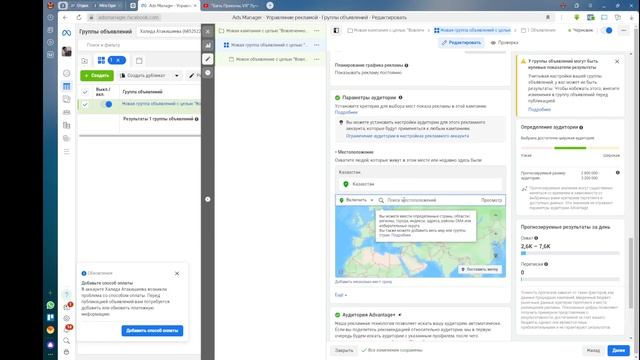Click the info icon beside Переписка
Image resolution: width=640 pixels, height=360 pixels.
(546, 264)
